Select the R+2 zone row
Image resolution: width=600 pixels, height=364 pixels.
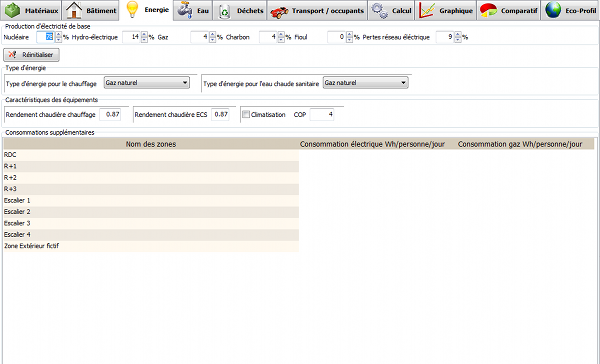(x=151, y=178)
